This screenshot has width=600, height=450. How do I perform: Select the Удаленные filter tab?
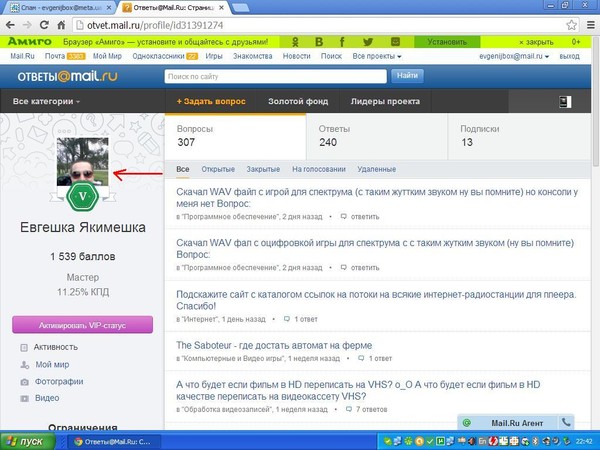(x=377, y=169)
